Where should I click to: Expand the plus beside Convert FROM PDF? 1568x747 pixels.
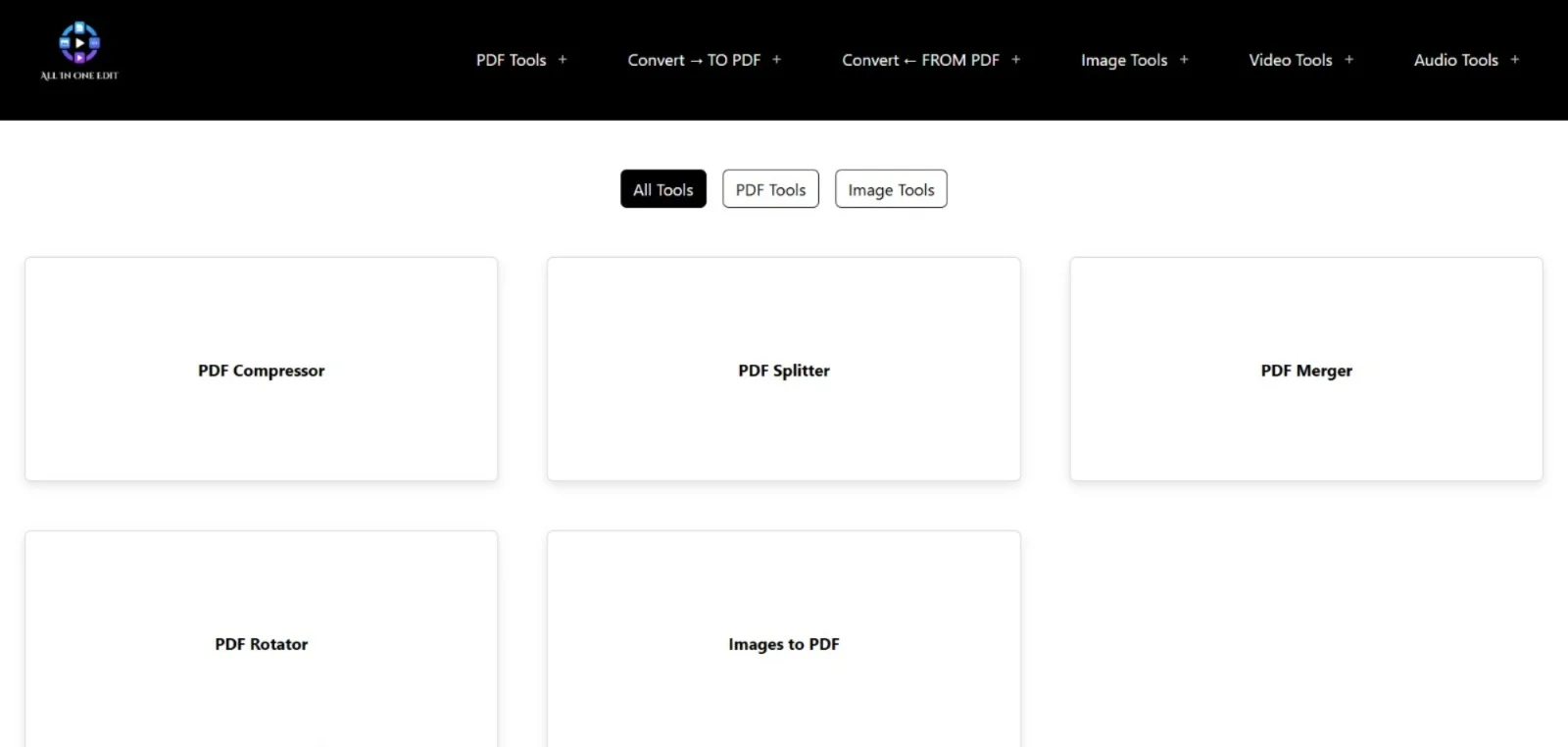(1015, 60)
